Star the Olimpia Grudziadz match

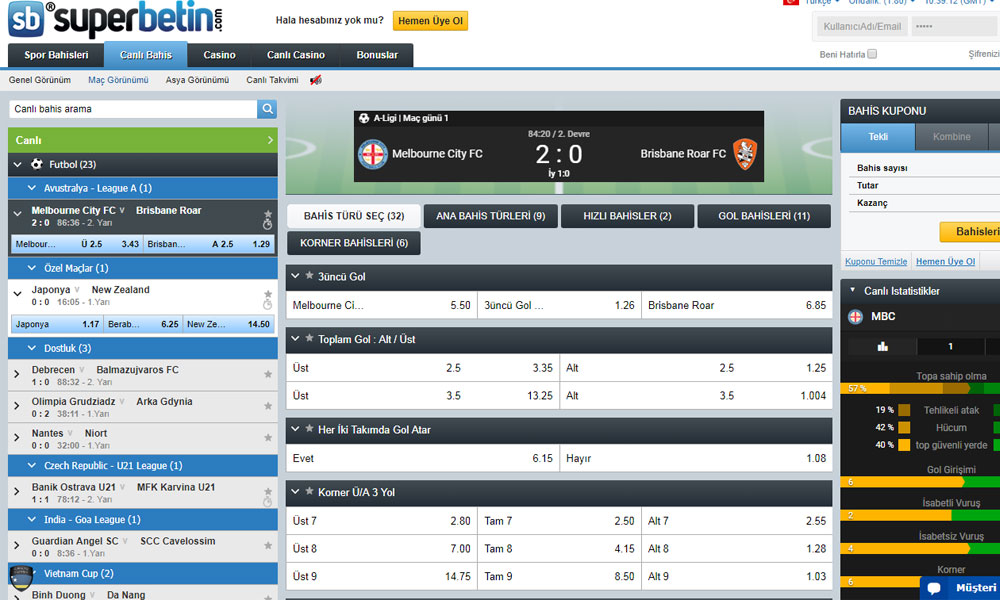click(x=268, y=406)
